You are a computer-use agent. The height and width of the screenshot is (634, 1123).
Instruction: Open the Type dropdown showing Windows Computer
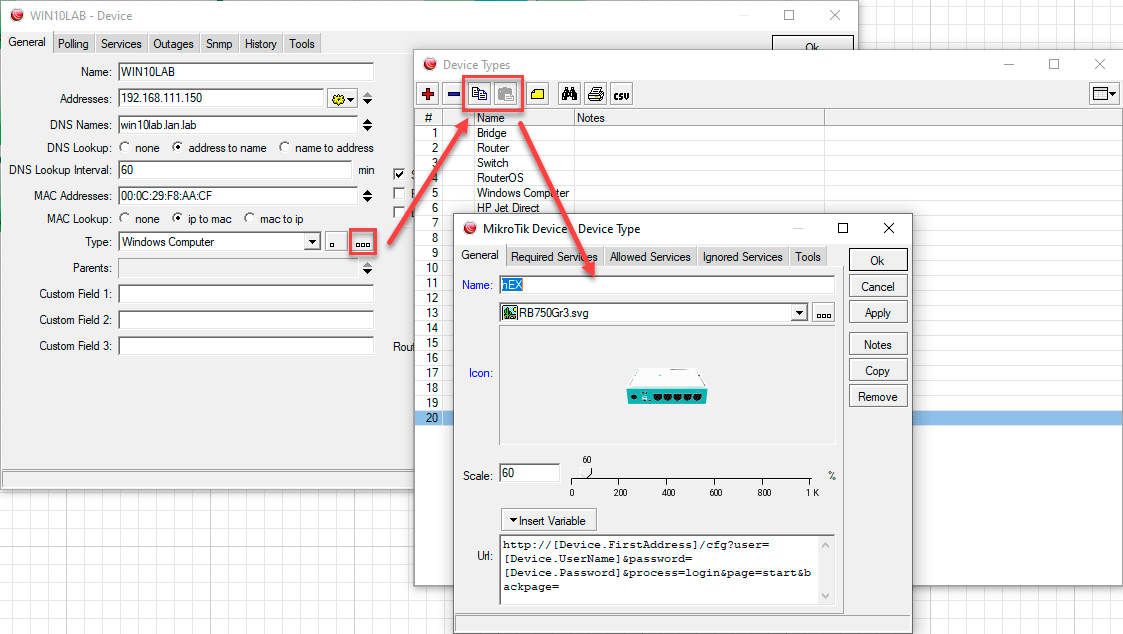313,242
